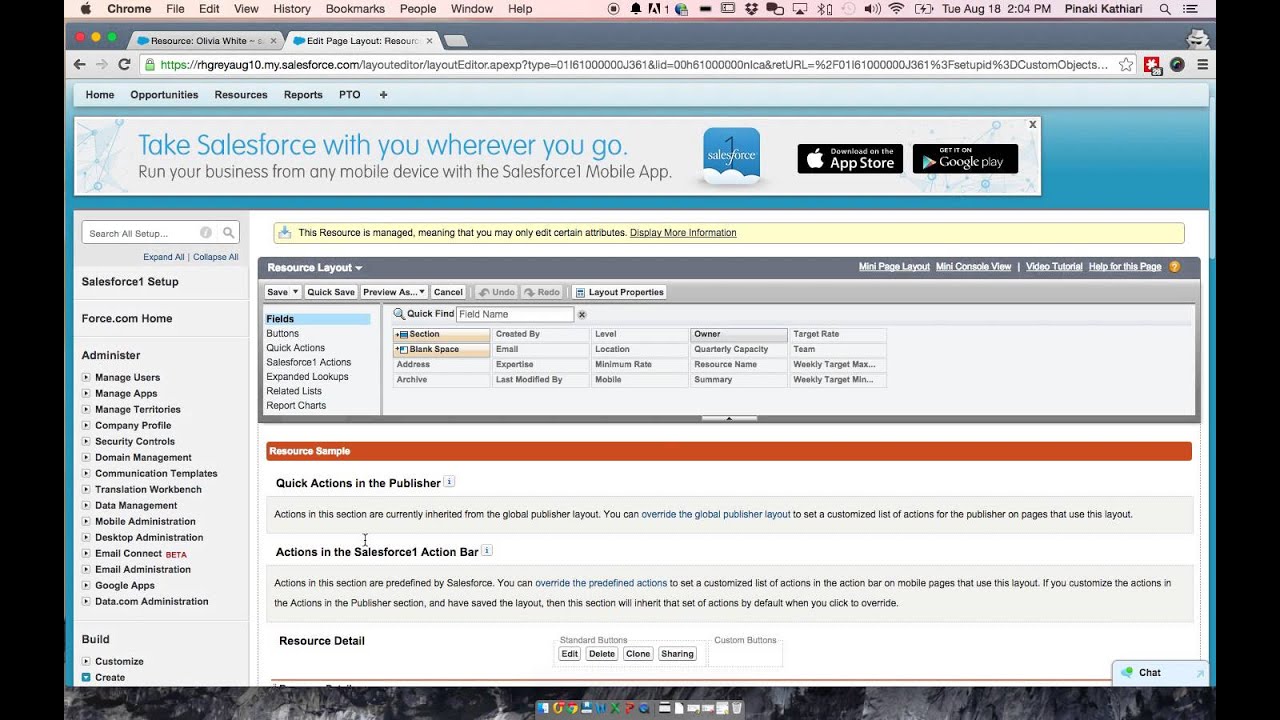This screenshot has width=1280, height=720.
Task: Close the Salesforce1 mobile app banner
Action: click(x=1033, y=125)
